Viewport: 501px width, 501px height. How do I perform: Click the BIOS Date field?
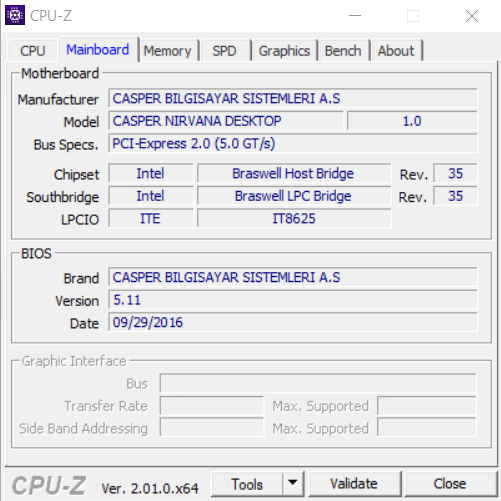click(x=293, y=322)
